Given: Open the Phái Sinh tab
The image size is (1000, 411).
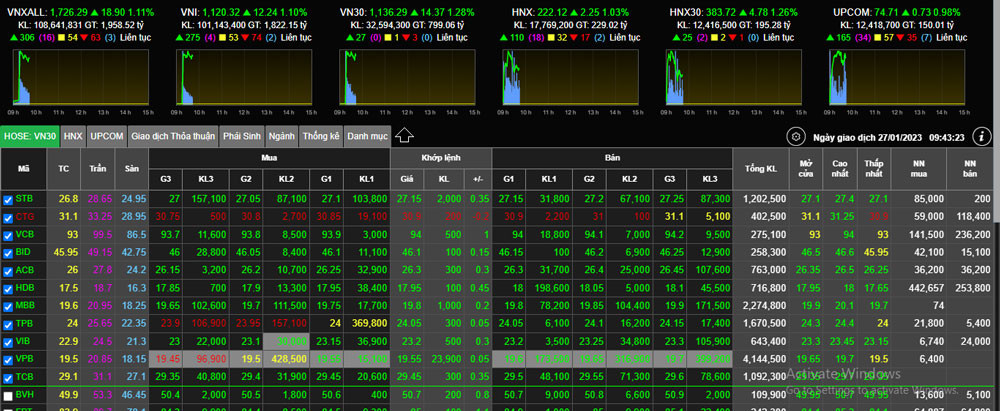Looking at the screenshot, I should tap(243, 136).
